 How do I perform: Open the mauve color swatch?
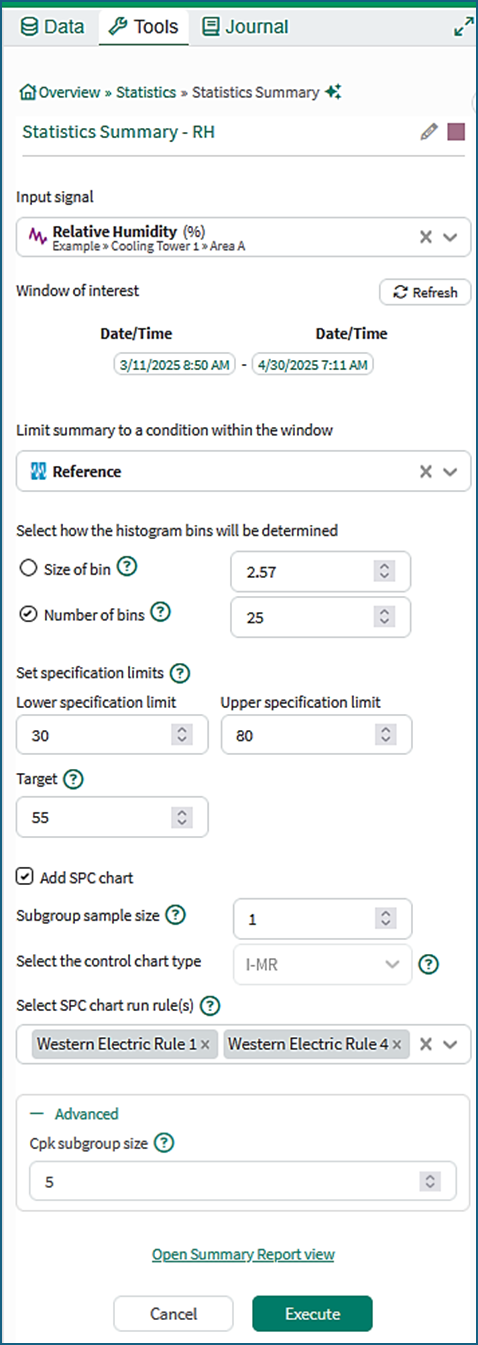coord(456,131)
